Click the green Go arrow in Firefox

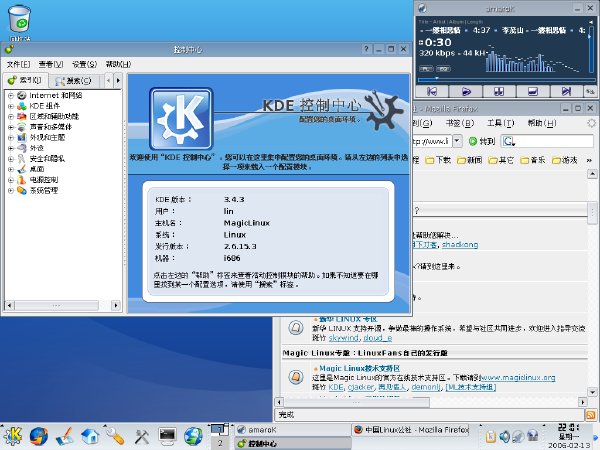point(473,141)
